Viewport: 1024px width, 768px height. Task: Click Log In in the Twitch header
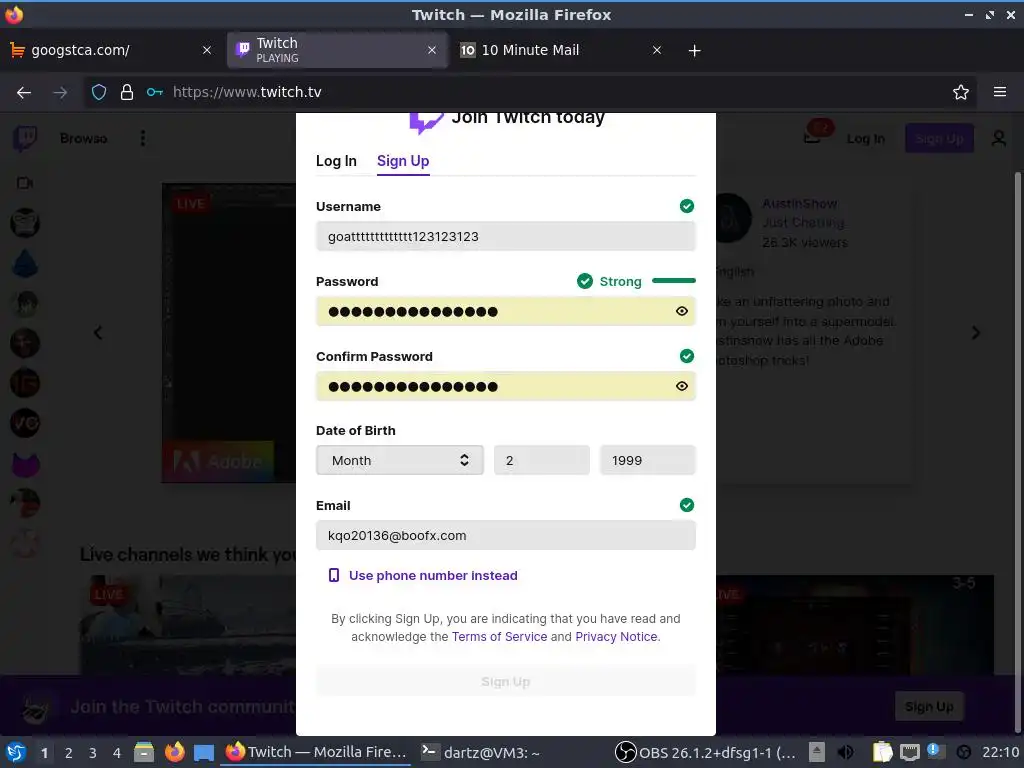coord(865,138)
